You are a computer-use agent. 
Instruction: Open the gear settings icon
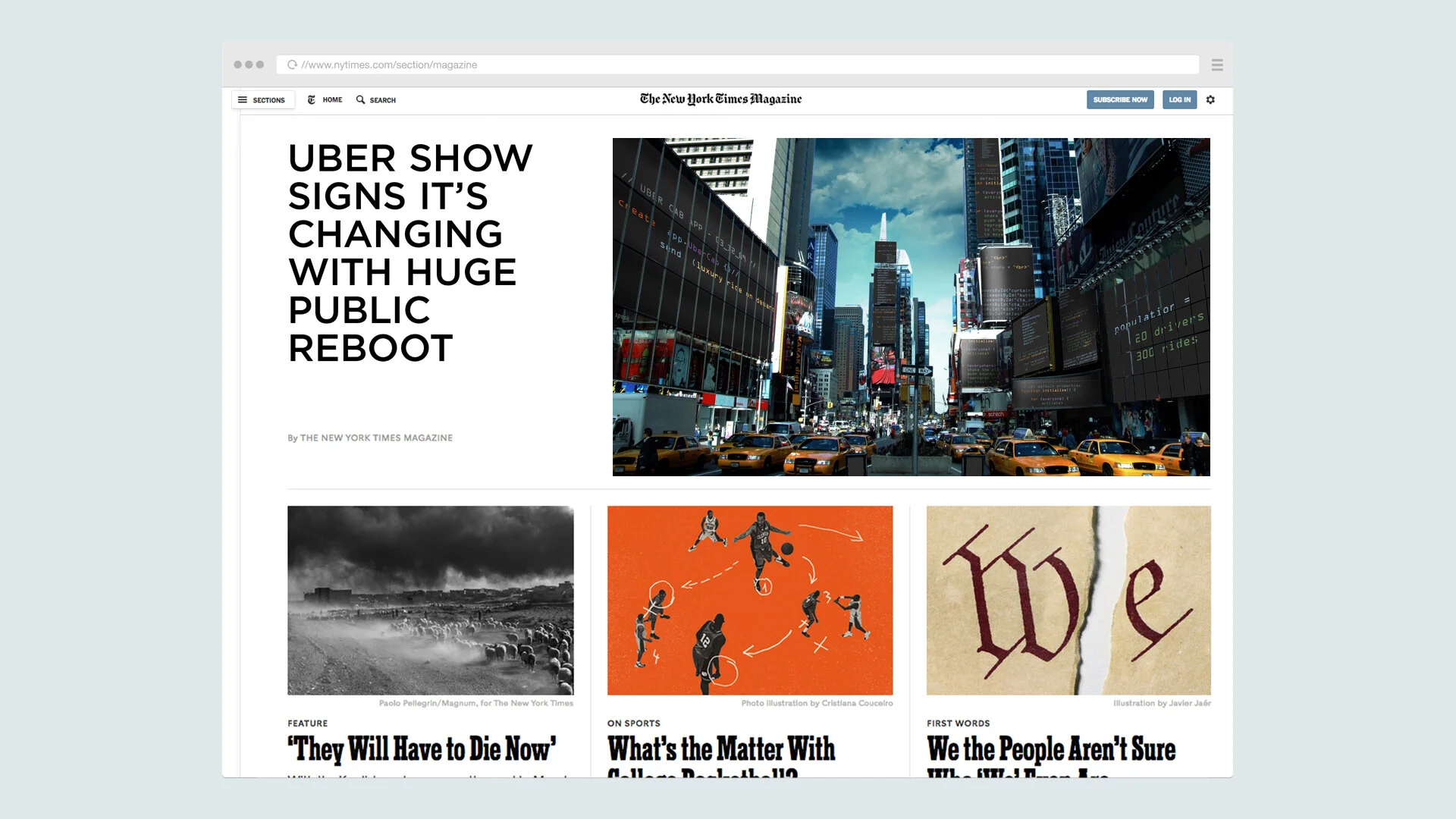1210,99
